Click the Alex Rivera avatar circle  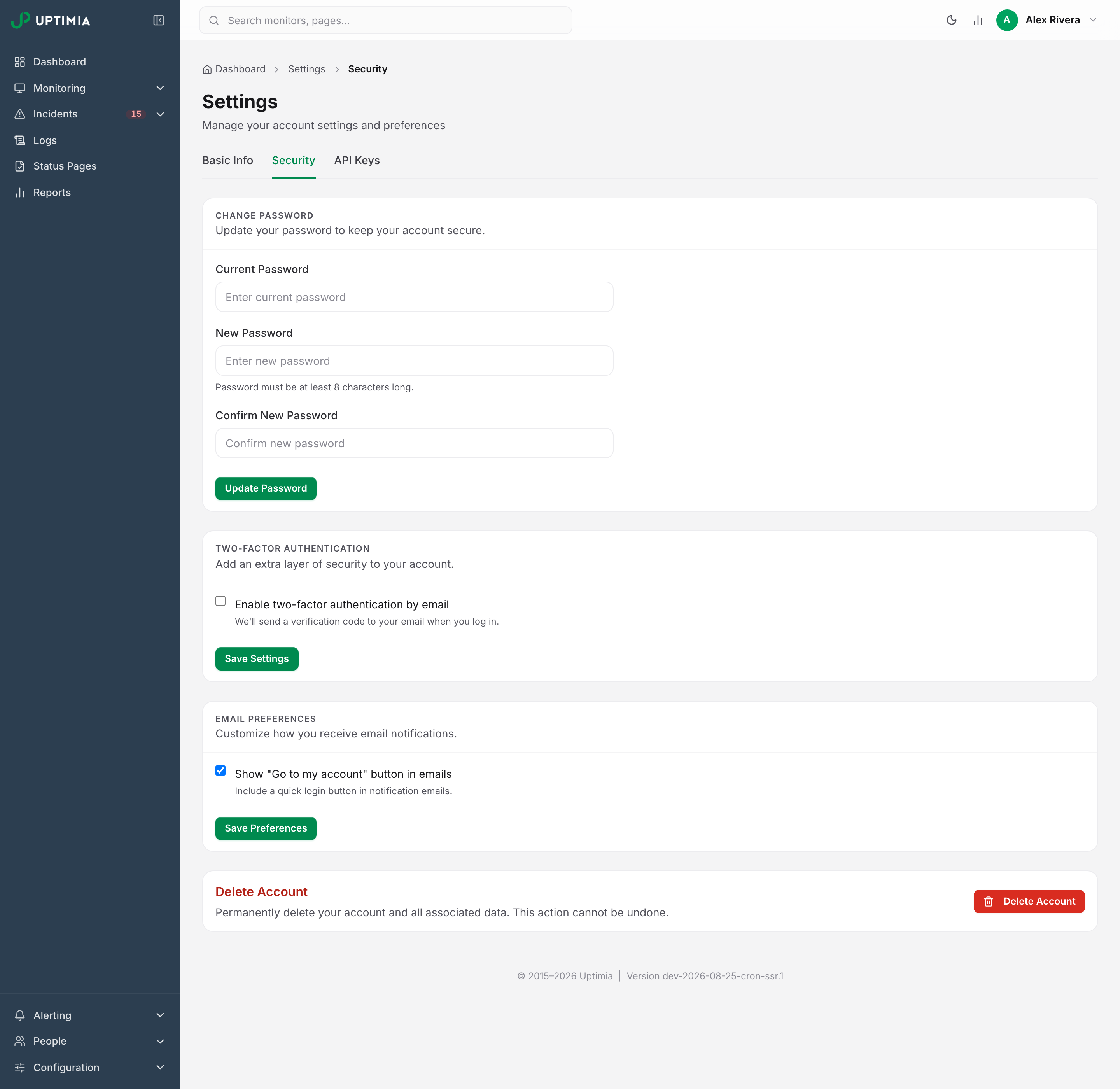click(1007, 20)
